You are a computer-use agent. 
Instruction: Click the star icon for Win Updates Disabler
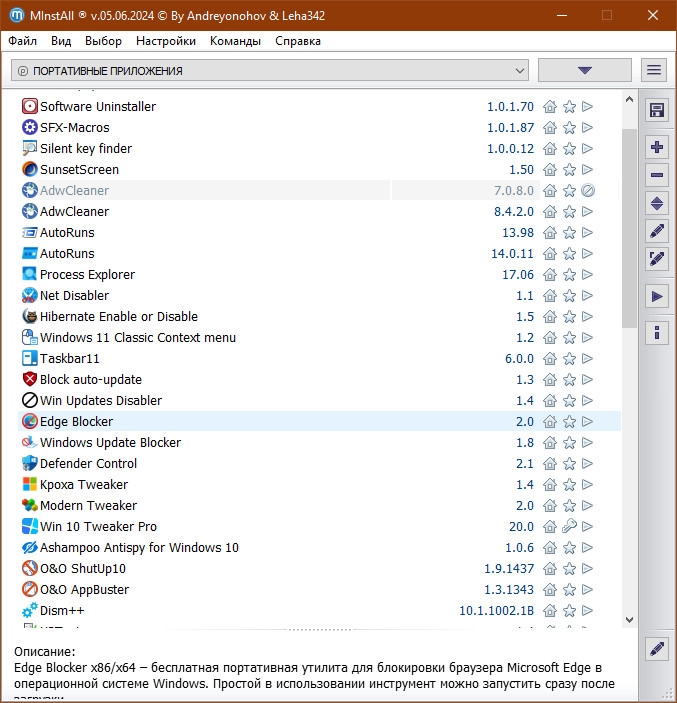tap(569, 400)
